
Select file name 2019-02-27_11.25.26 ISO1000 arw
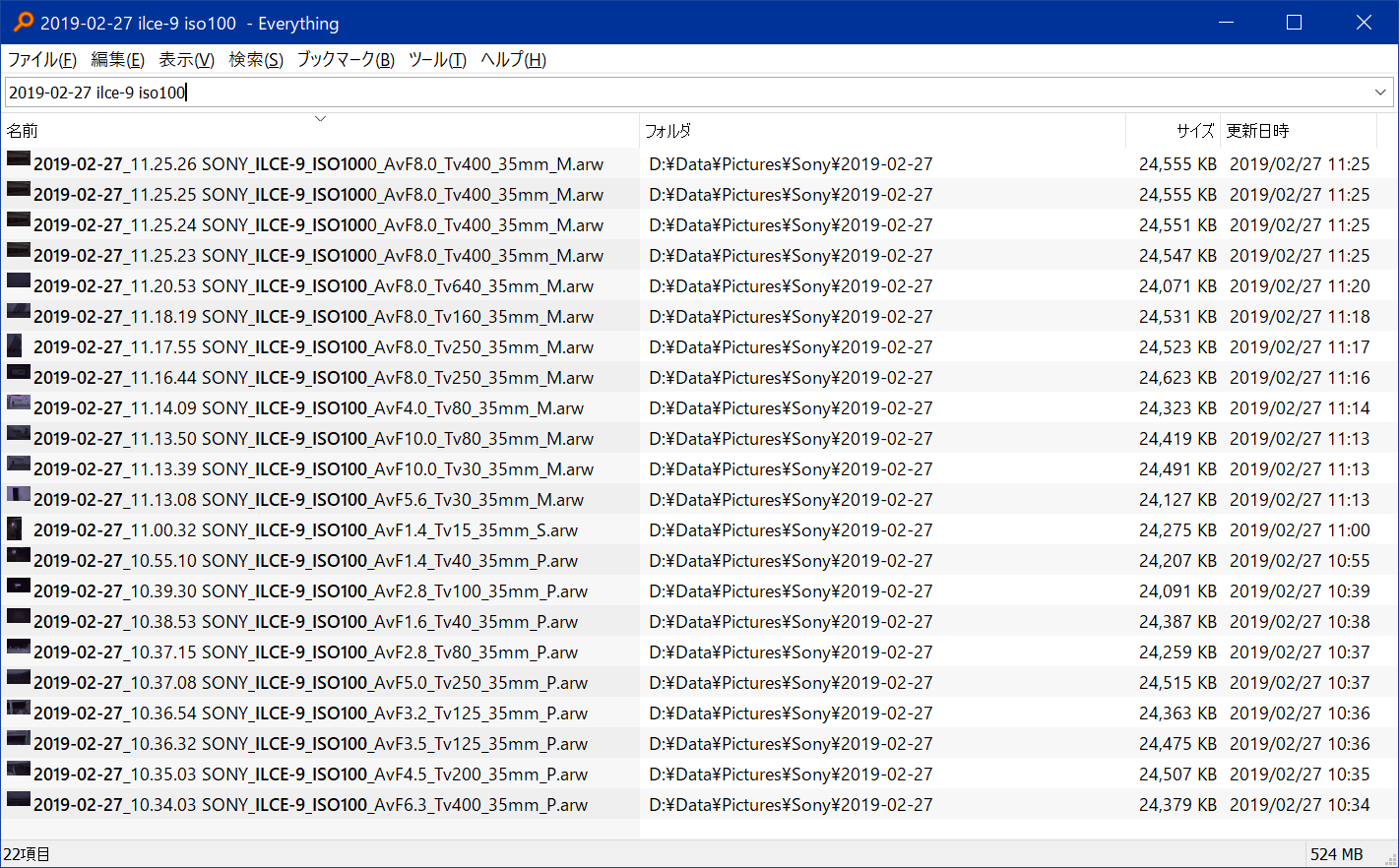tap(318, 164)
